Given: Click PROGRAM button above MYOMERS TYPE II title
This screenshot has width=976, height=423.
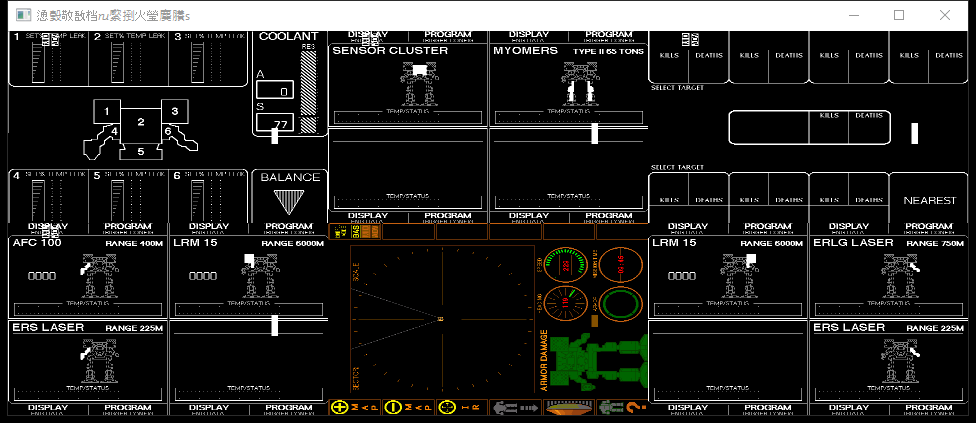Looking at the screenshot, I should click(609, 36).
